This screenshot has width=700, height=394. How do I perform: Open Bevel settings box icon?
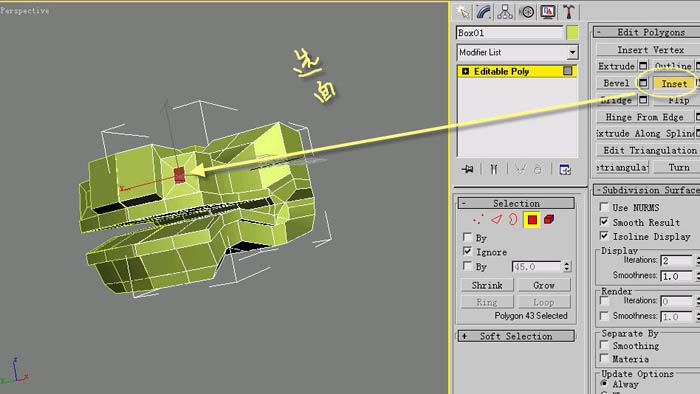tap(643, 83)
